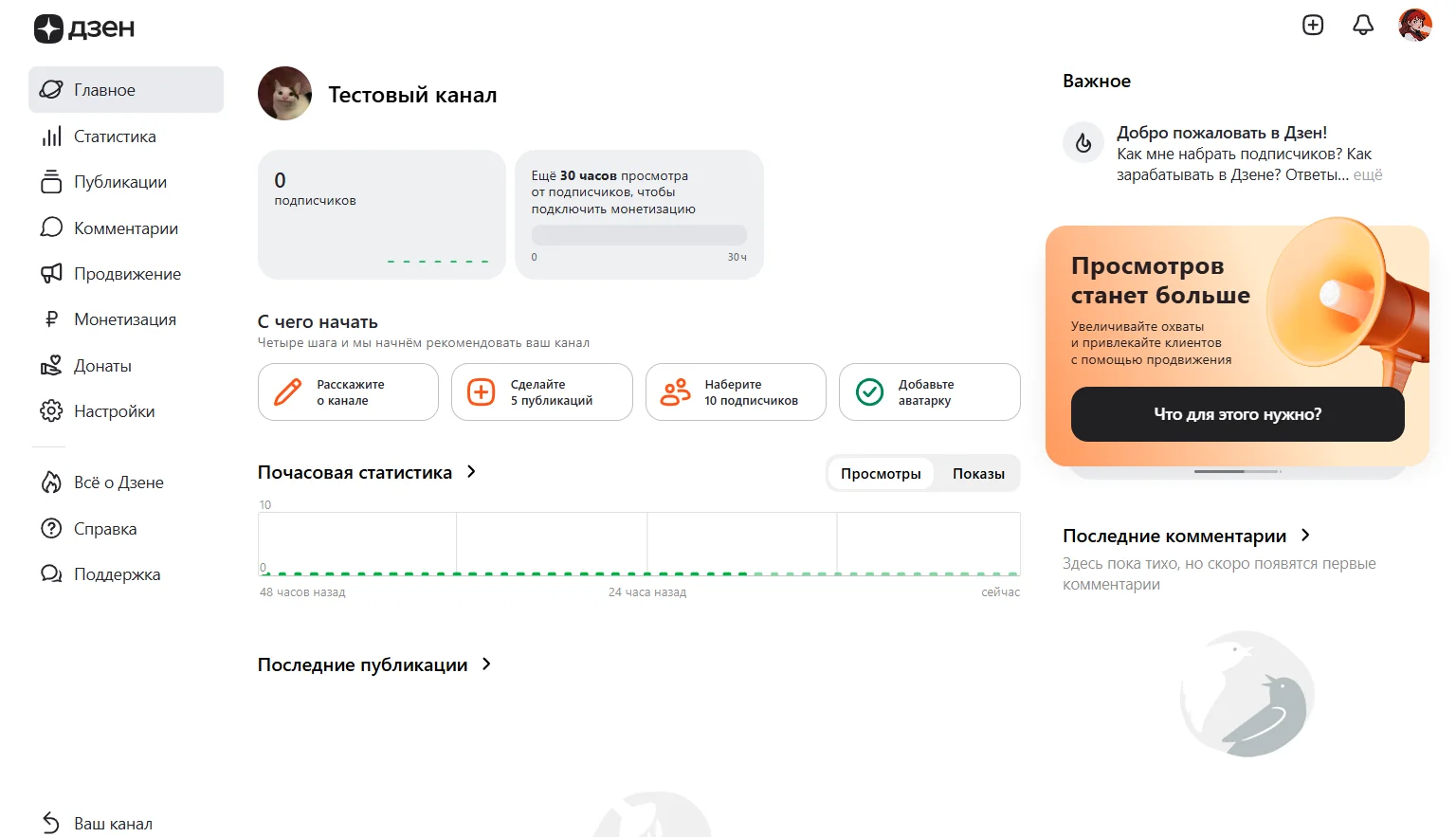The width and height of the screenshot is (1456, 837).
Task: Click the Всё о Дзене flame icon
Action: tap(51, 482)
